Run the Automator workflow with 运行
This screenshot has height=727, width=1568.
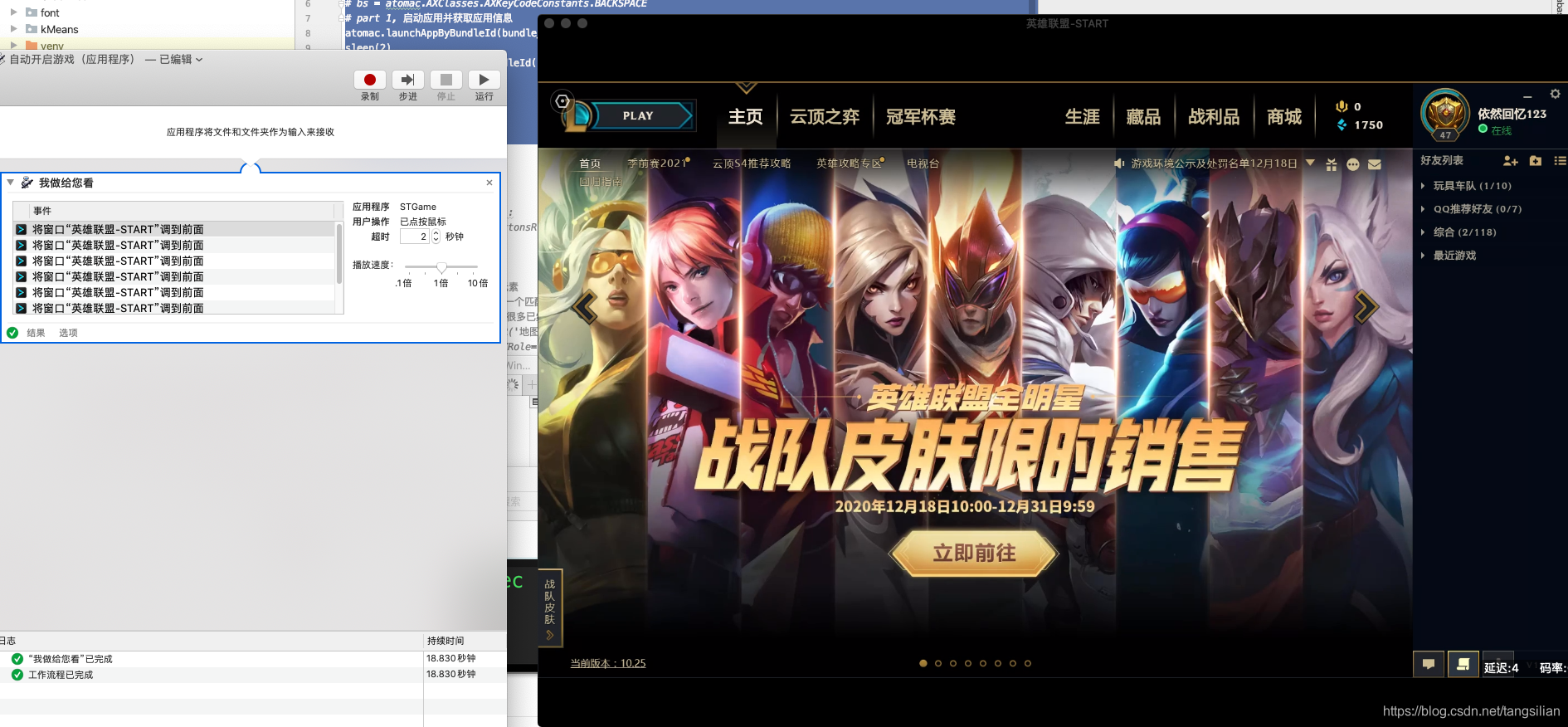[485, 80]
